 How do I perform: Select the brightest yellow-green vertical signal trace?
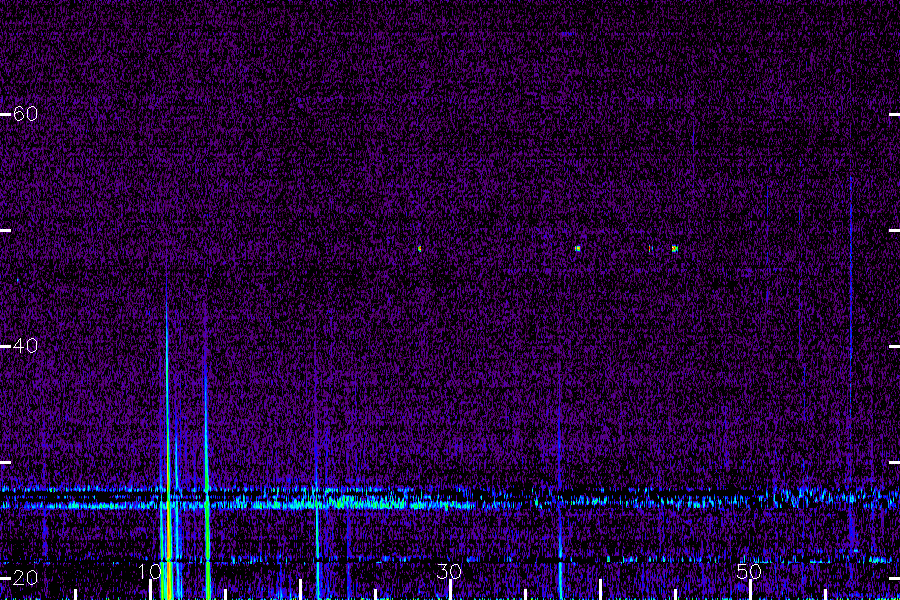[x=168, y=448]
